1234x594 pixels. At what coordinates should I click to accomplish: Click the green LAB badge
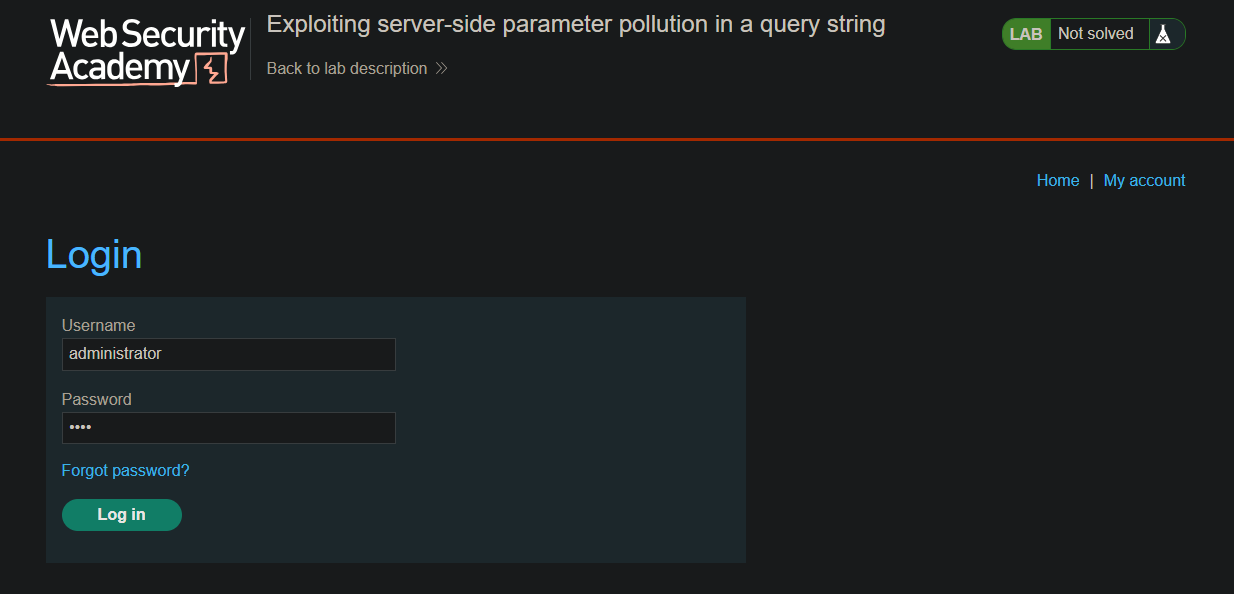1027,34
